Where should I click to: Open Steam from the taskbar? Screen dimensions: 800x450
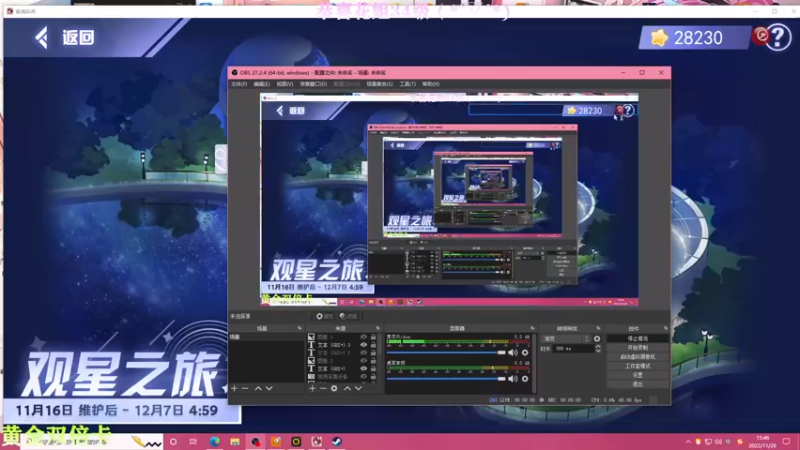pos(337,442)
